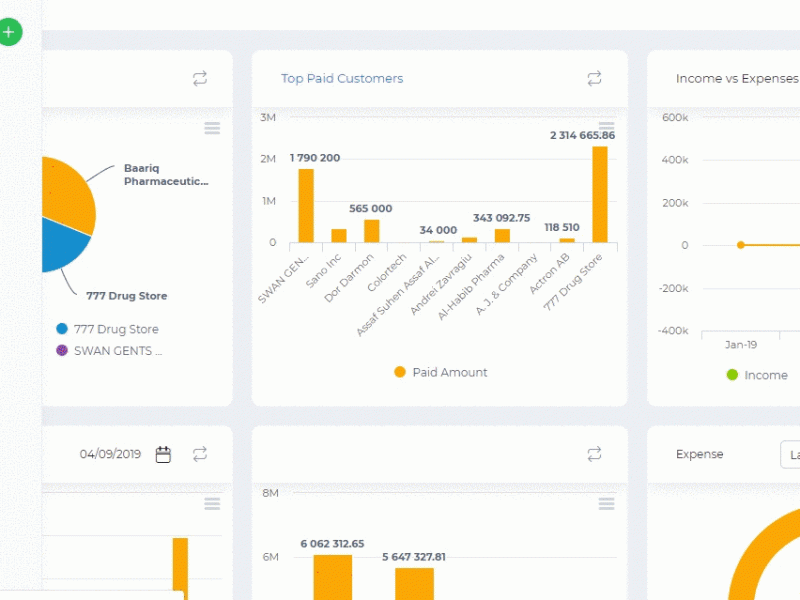Click the 565 000 data label

[370, 209]
